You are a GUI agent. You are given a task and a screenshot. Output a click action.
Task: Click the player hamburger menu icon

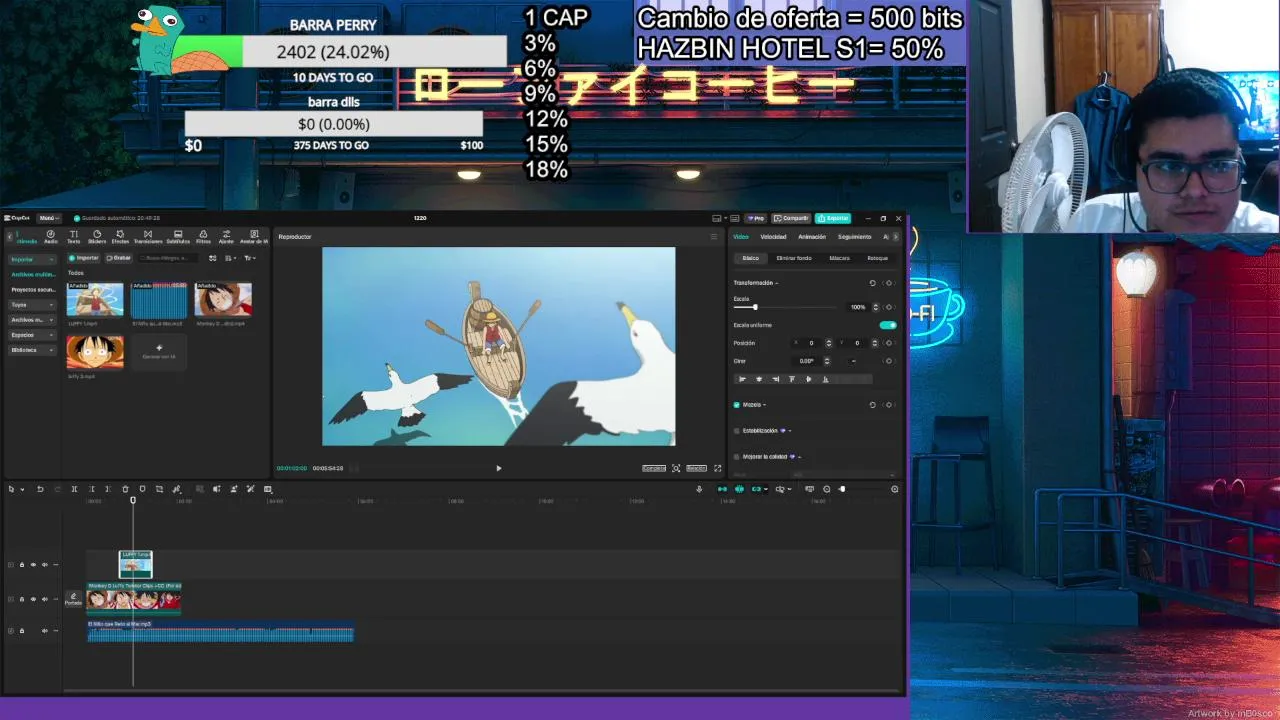pos(713,237)
